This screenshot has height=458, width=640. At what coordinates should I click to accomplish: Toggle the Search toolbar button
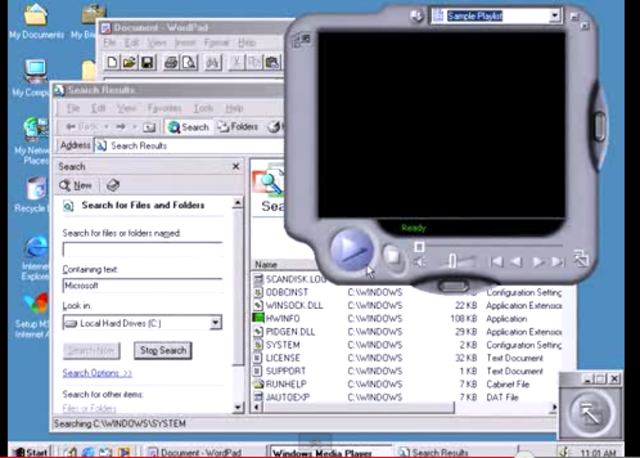pos(188,127)
